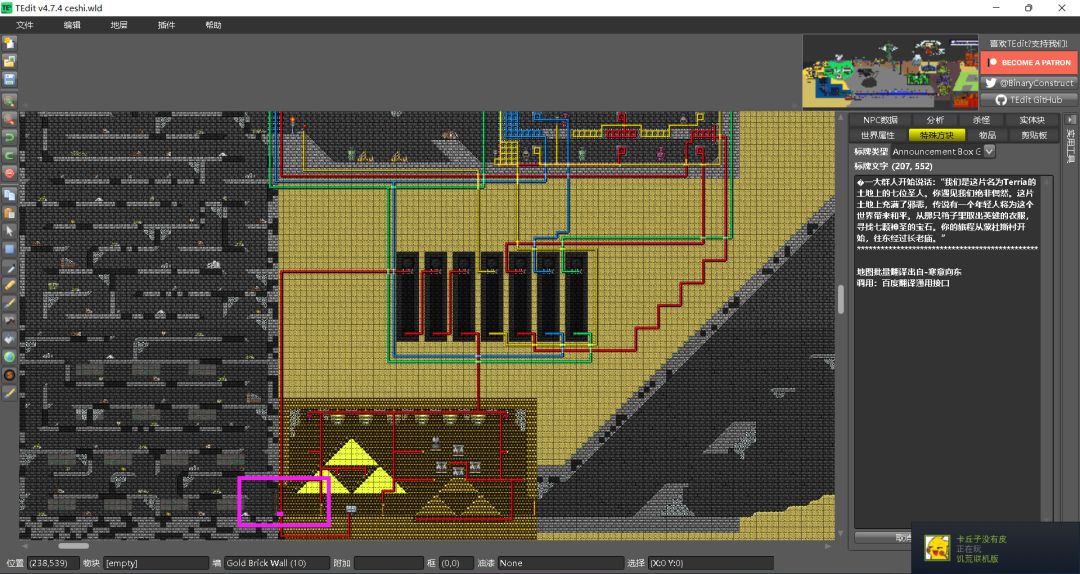The width and height of the screenshot is (1080, 574).
Task: Click the New World icon in the left toolbar
Action: point(9,43)
